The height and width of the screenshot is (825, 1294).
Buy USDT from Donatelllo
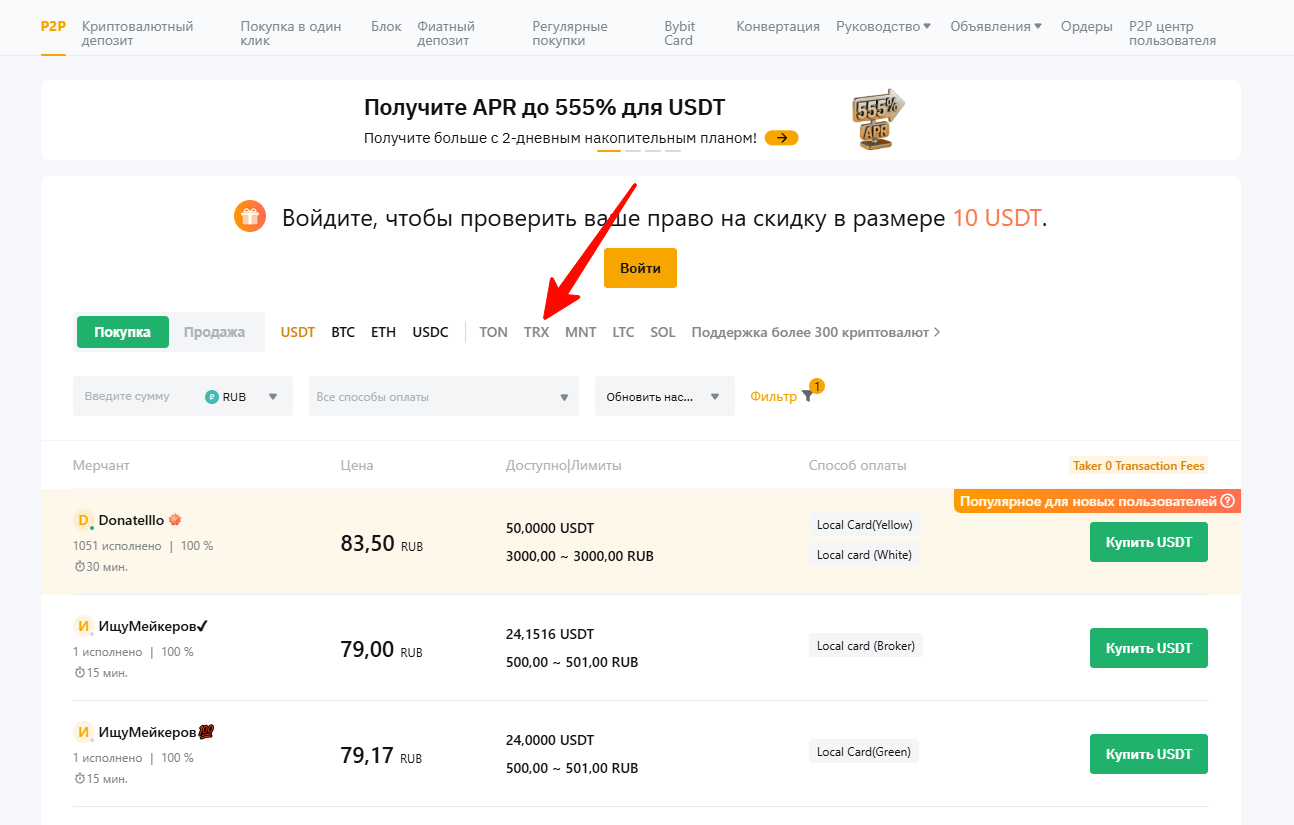click(x=1148, y=542)
